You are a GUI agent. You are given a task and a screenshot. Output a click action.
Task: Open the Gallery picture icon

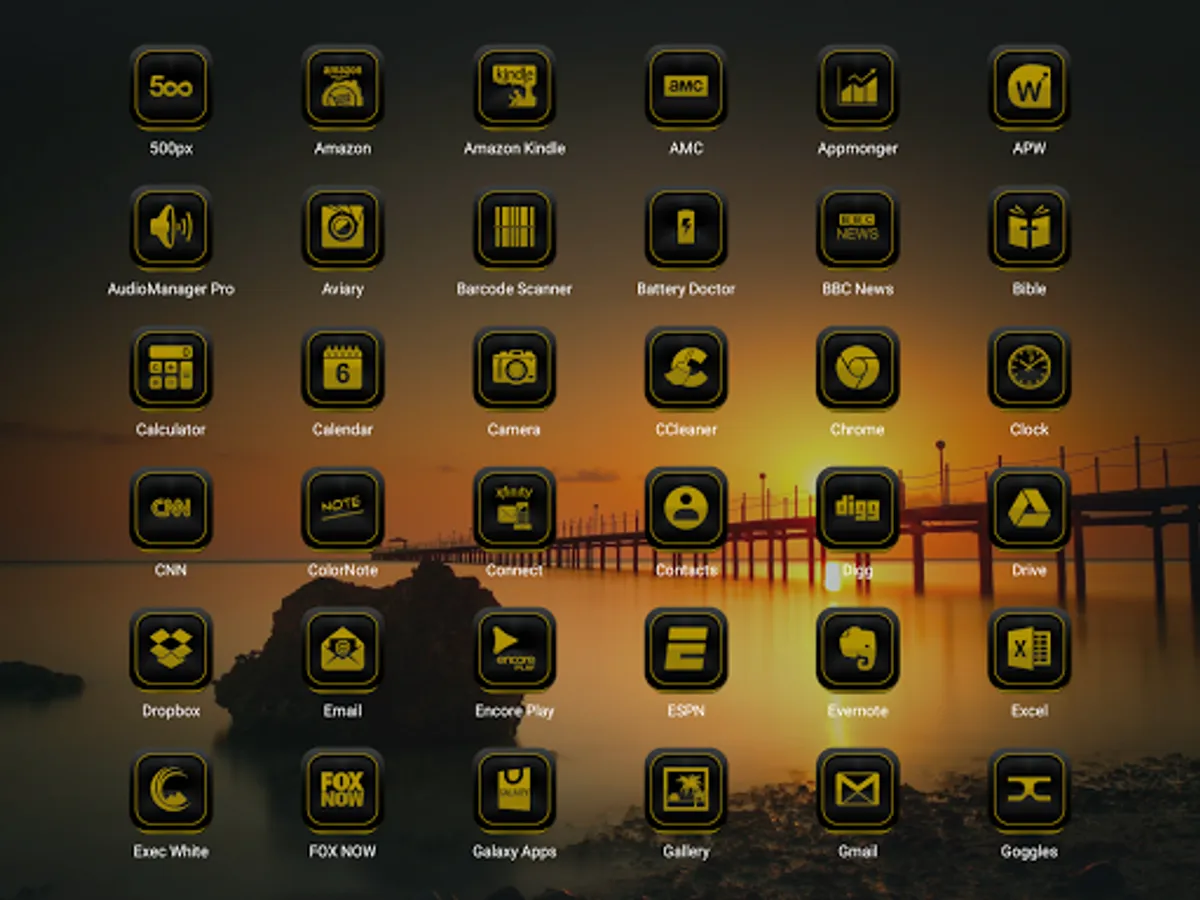point(686,790)
